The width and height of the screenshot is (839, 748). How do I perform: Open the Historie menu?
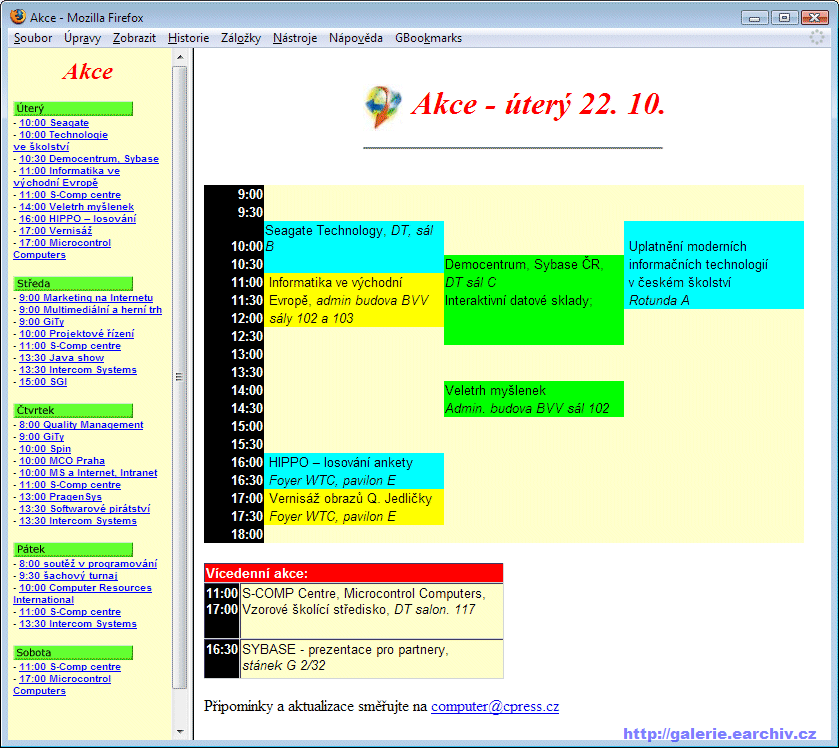(x=188, y=38)
